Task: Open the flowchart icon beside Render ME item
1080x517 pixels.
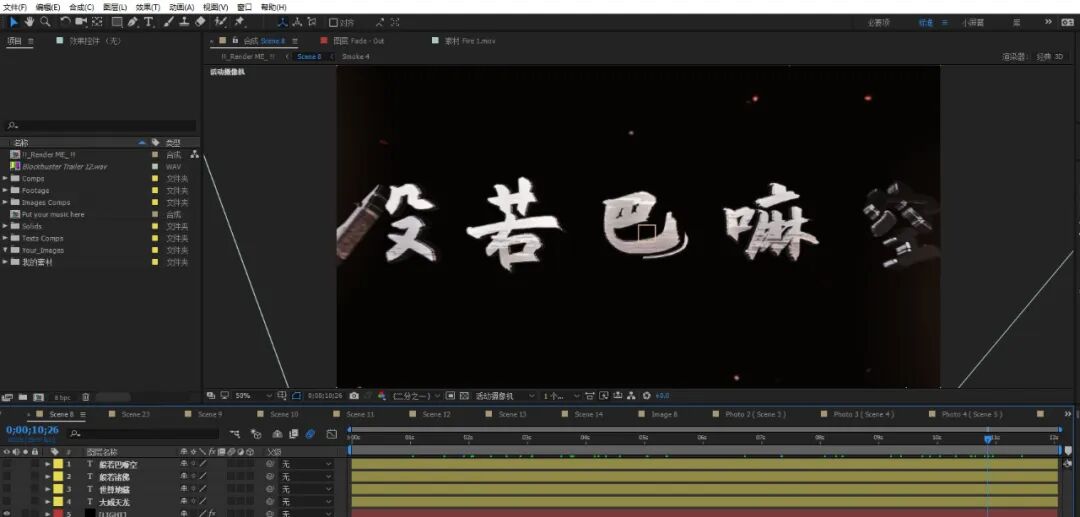Action: click(x=195, y=155)
